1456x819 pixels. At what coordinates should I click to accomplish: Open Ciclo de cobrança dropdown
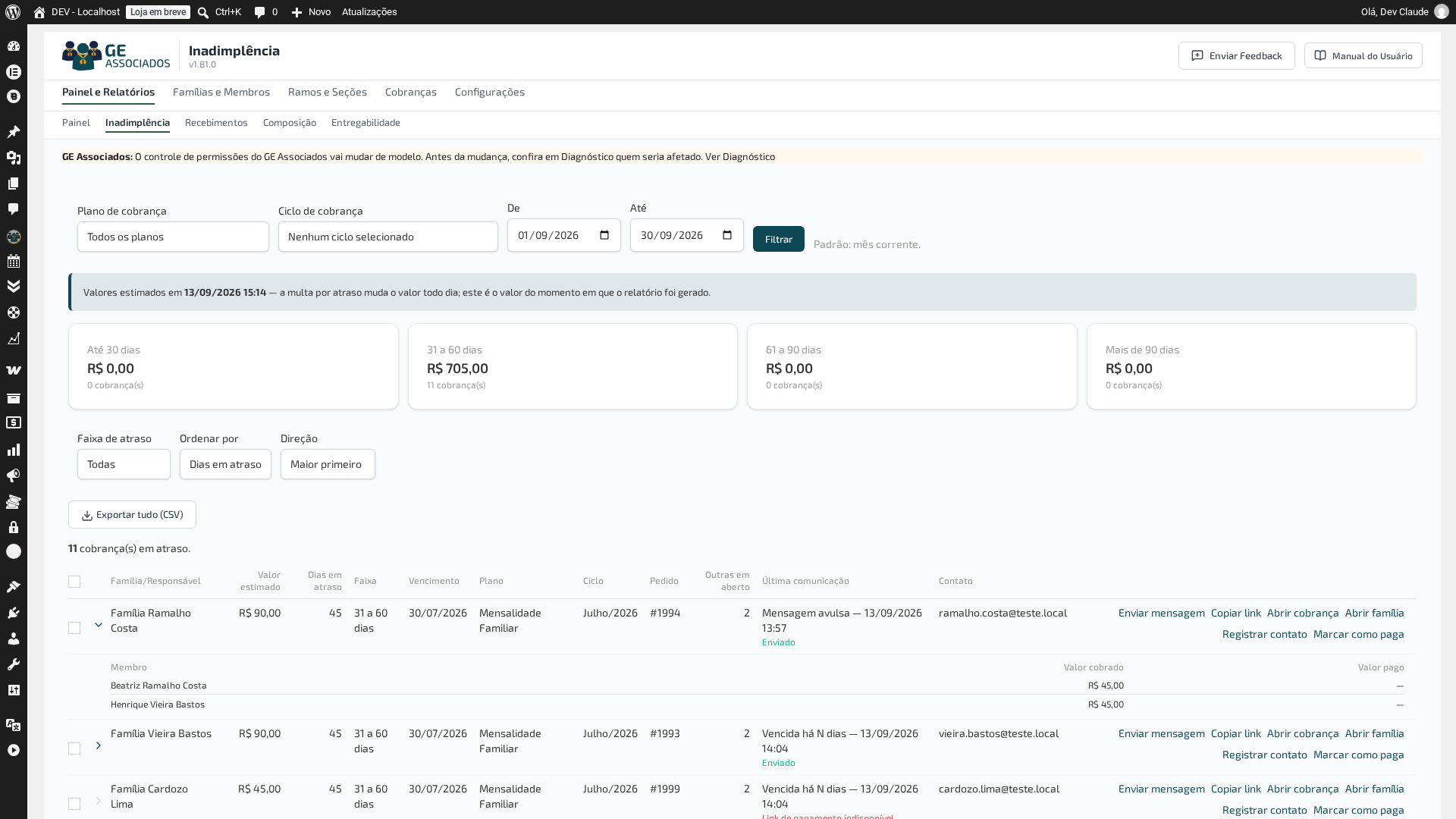pos(388,237)
